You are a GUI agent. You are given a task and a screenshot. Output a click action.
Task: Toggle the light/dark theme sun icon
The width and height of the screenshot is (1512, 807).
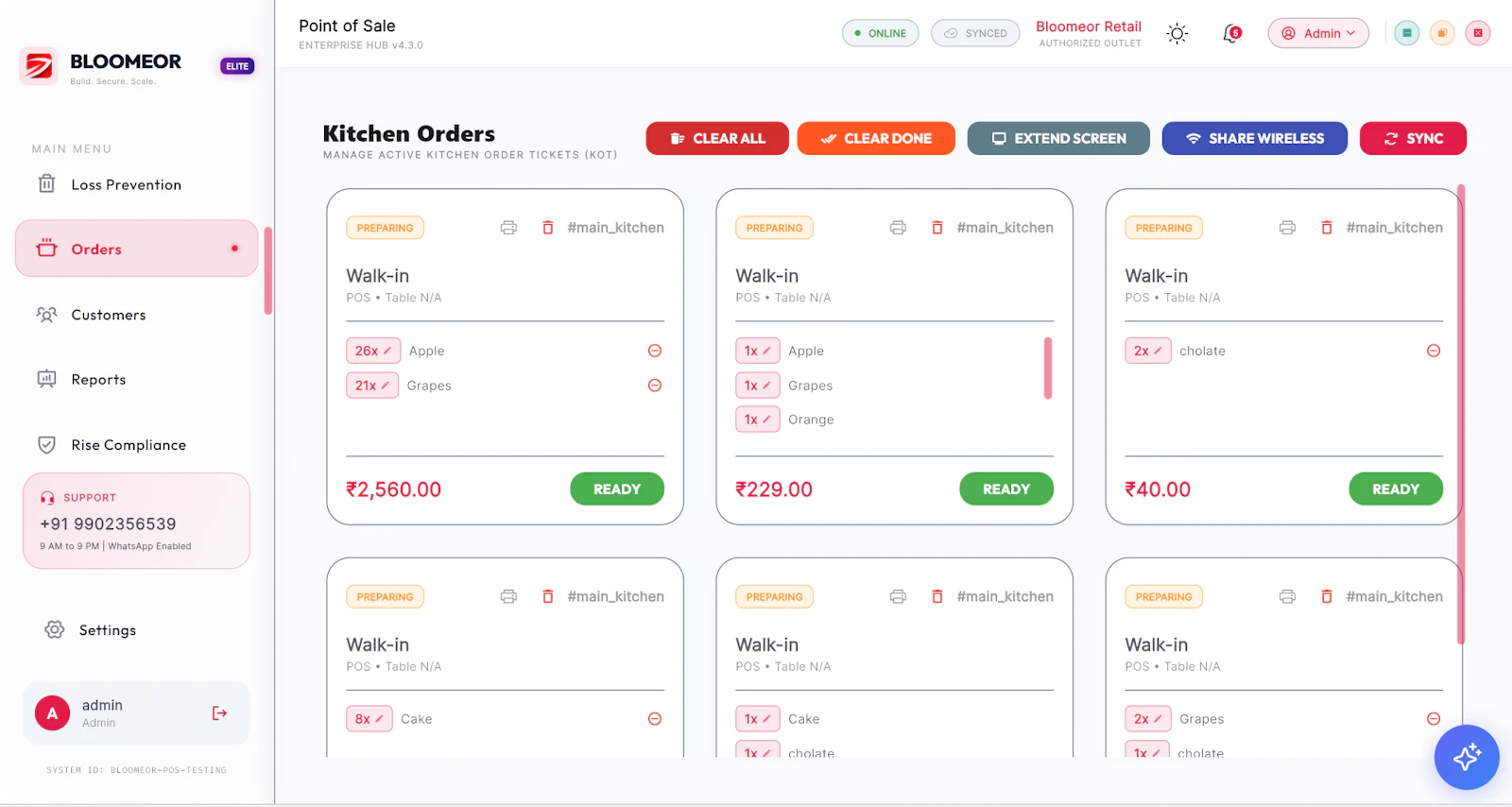point(1177,34)
